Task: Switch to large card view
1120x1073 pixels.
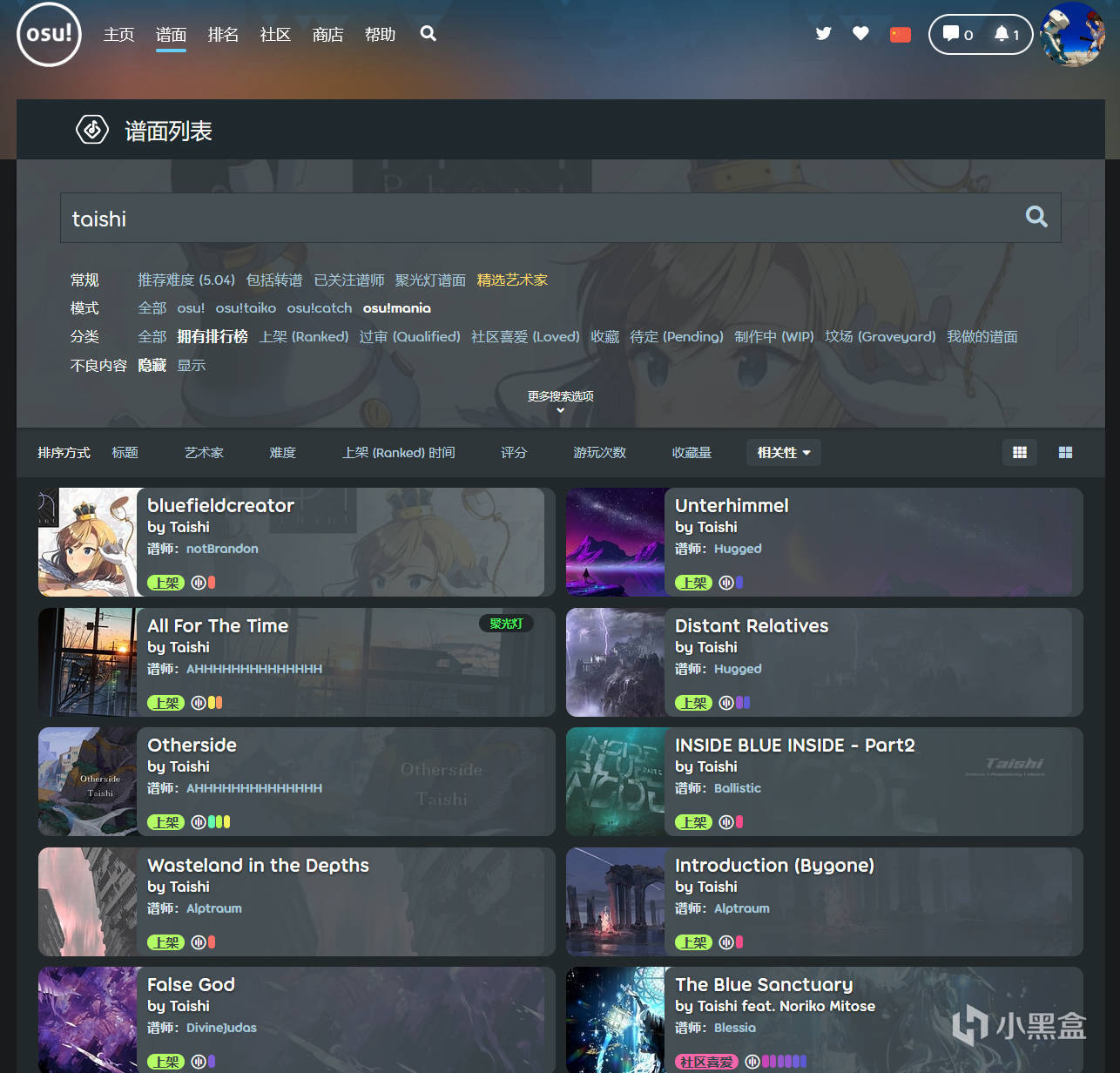Action: coord(1065,452)
